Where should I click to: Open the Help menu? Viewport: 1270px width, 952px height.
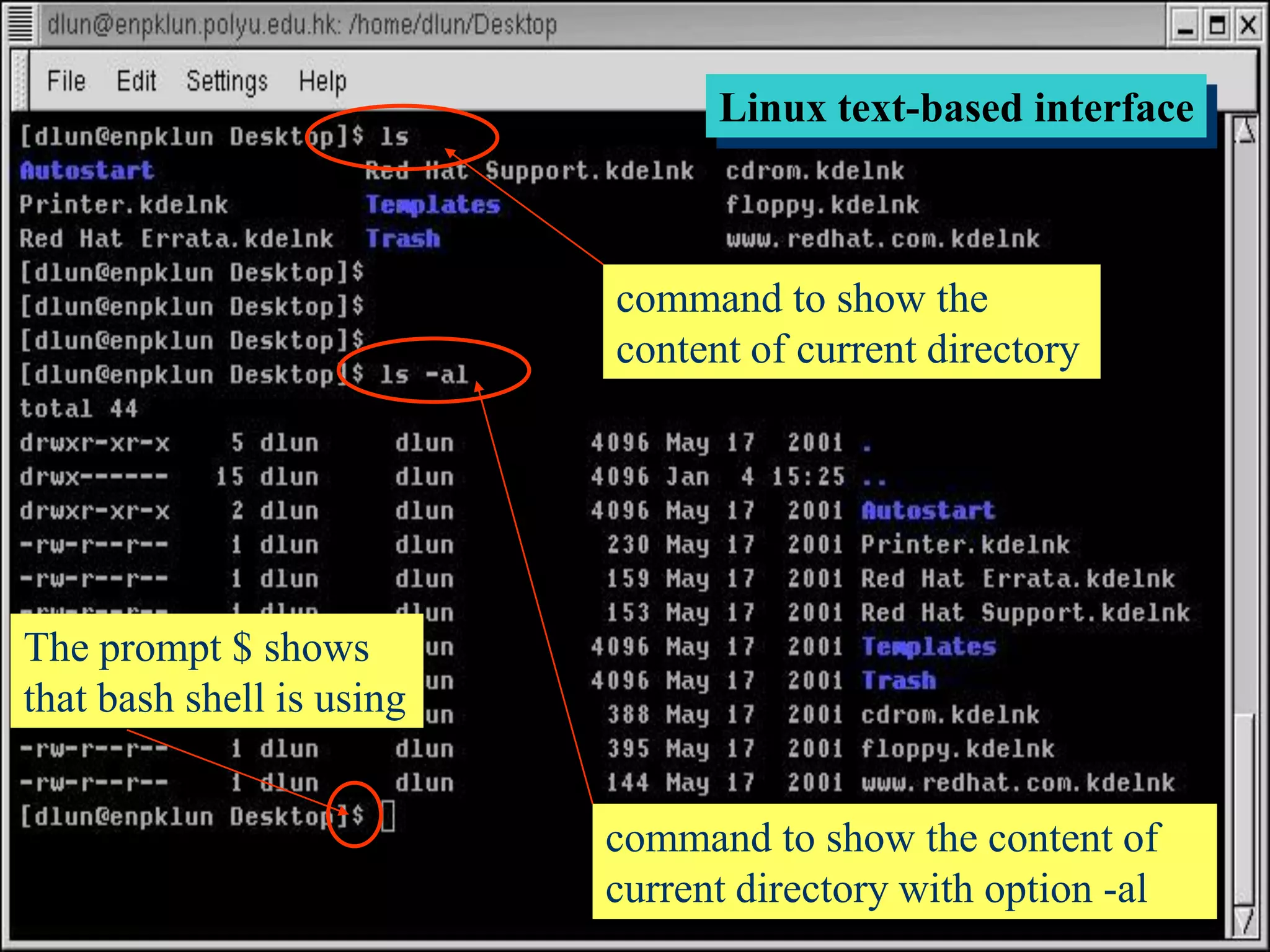(x=322, y=82)
